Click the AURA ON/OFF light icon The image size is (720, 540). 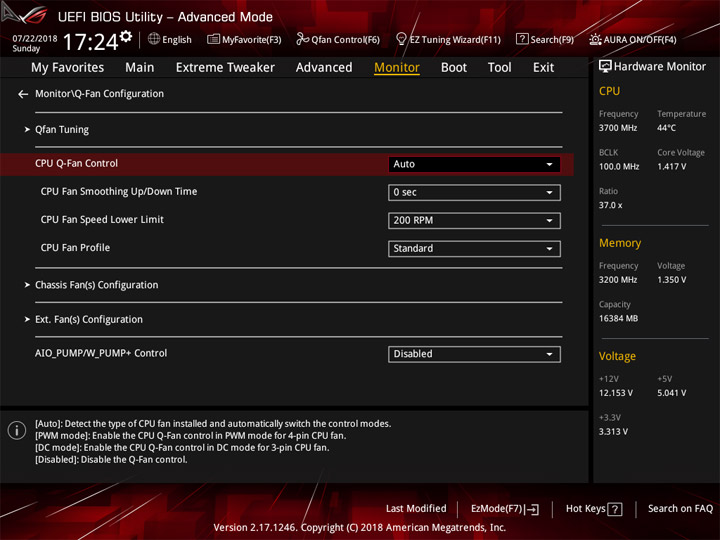point(595,39)
